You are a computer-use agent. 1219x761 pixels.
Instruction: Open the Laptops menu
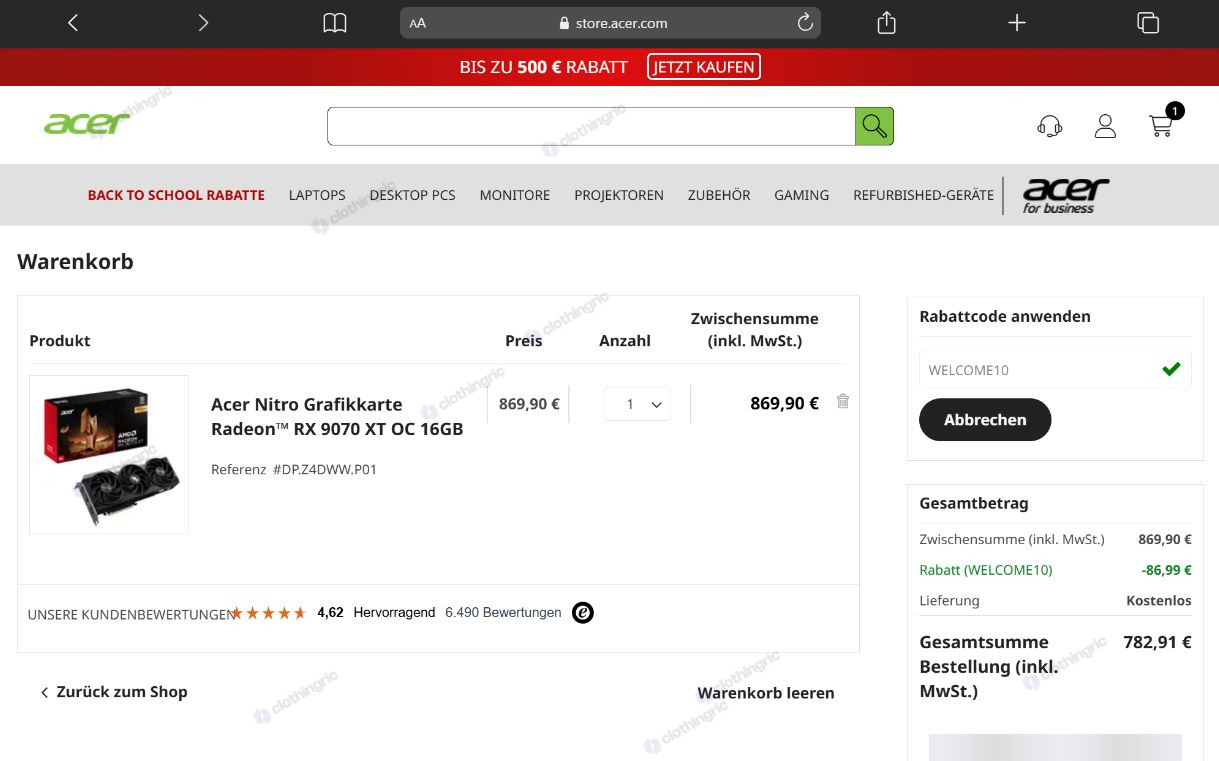pyautogui.click(x=317, y=195)
